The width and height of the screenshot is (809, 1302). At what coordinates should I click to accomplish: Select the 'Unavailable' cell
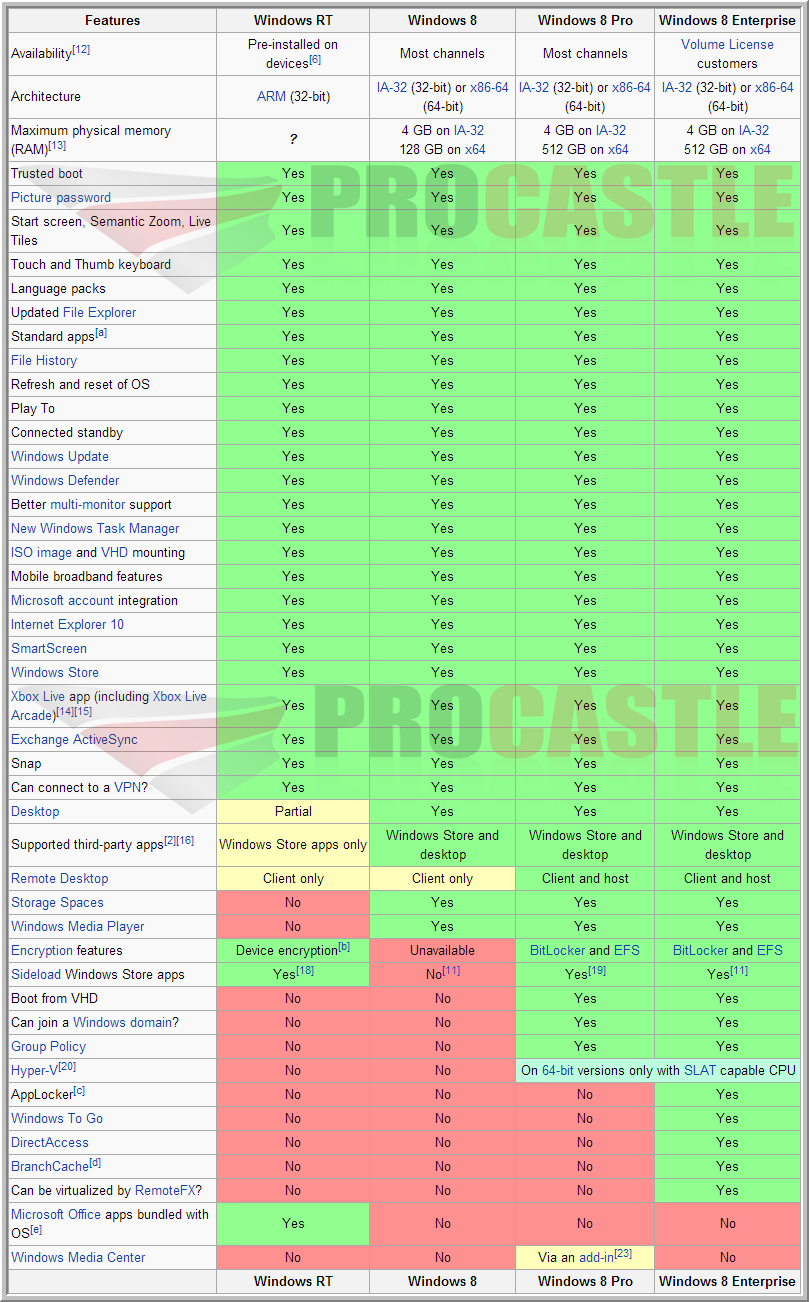(x=443, y=951)
